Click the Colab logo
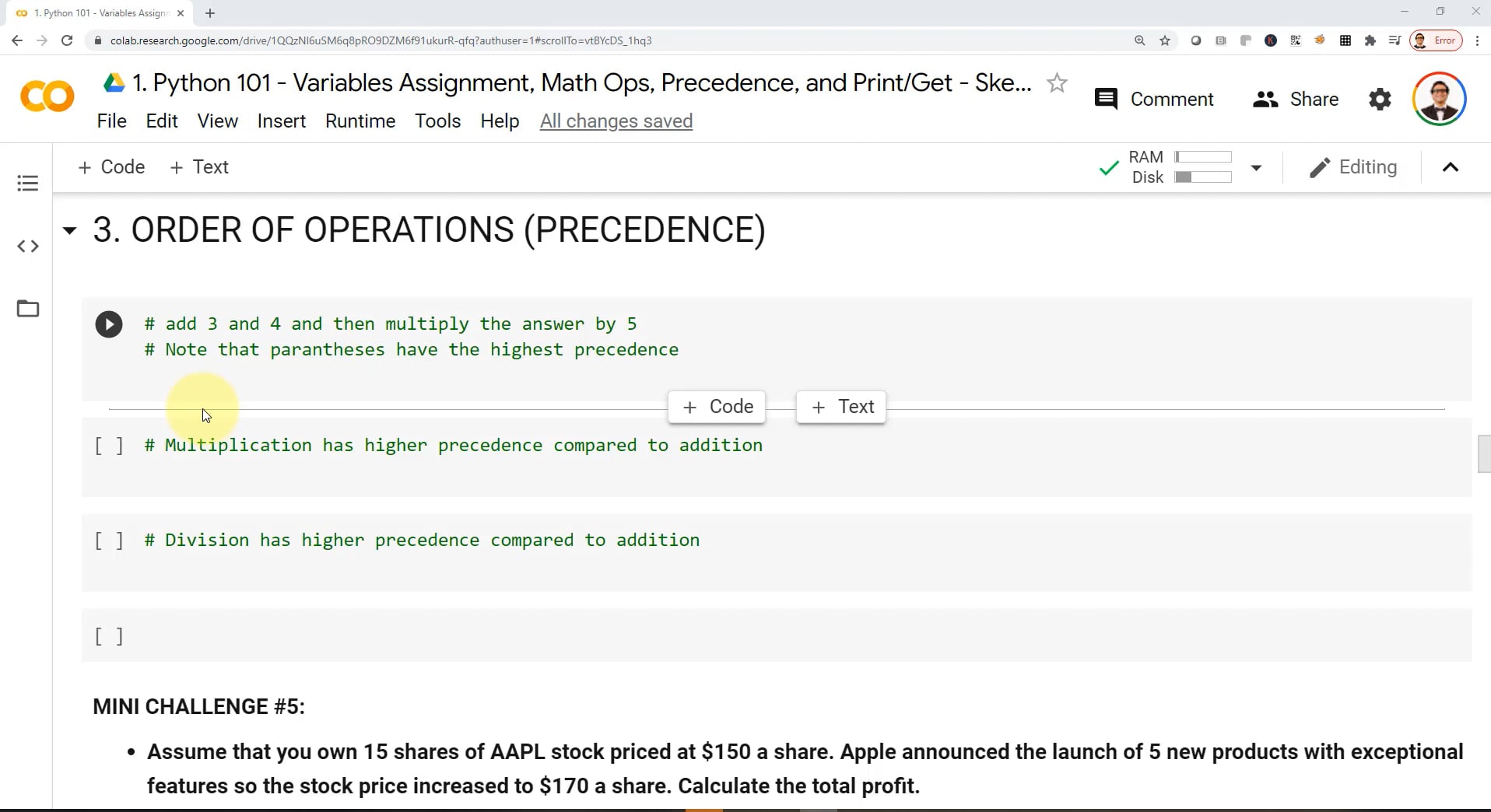 [x=47, y=97]
